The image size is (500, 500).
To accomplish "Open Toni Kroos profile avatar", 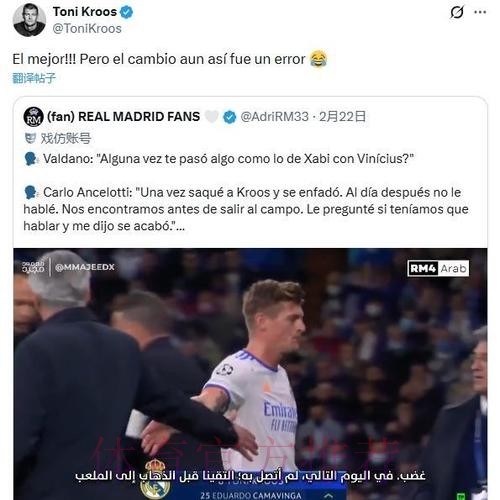I will (29, 20).
